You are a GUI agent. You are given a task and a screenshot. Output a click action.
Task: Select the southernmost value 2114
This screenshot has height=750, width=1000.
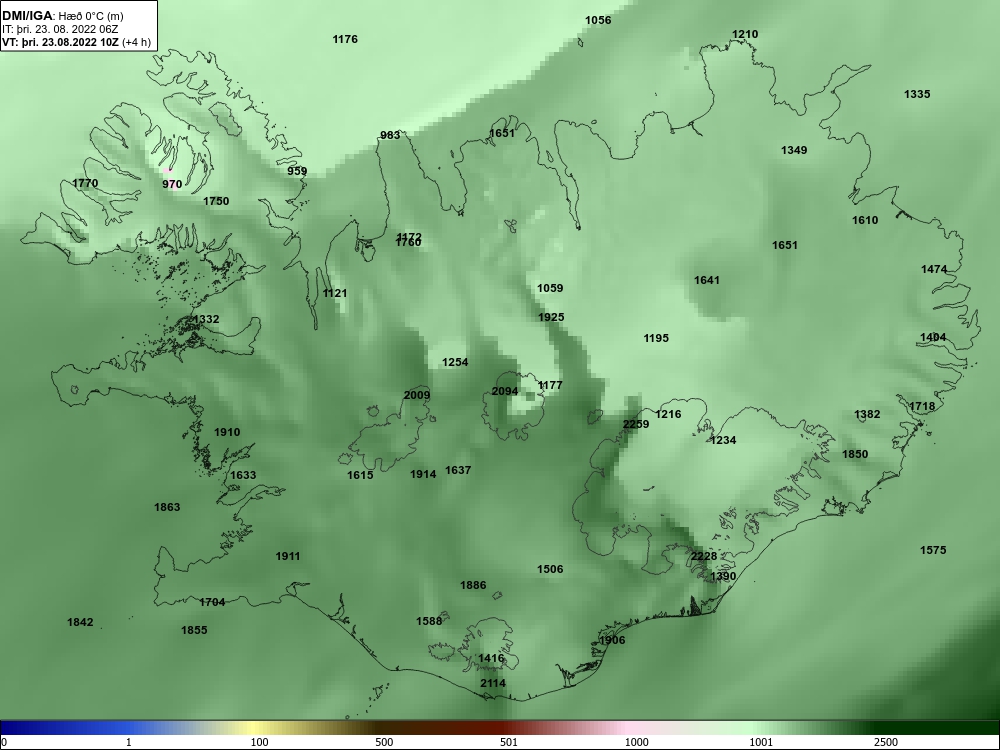point(493,684)
